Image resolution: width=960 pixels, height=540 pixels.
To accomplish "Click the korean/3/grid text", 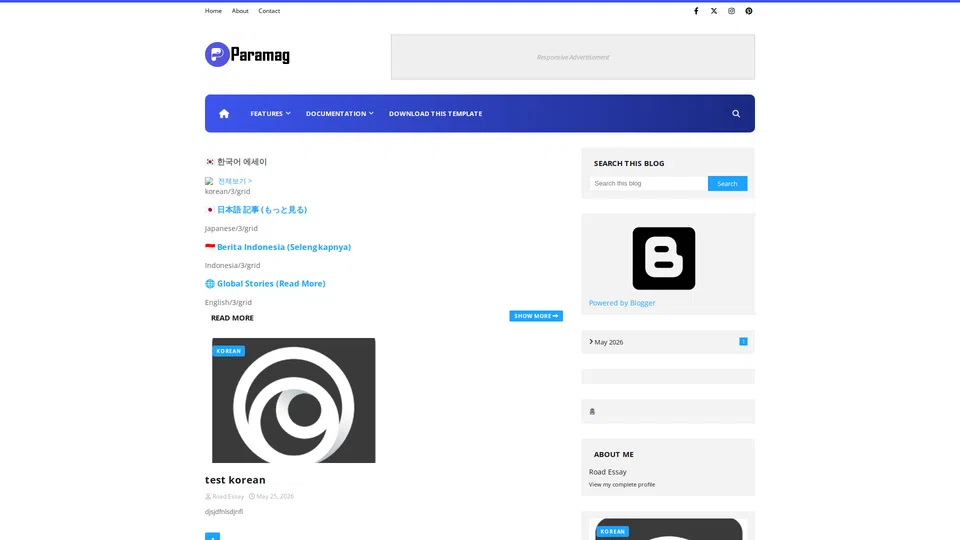I will (x=227, y=192).
